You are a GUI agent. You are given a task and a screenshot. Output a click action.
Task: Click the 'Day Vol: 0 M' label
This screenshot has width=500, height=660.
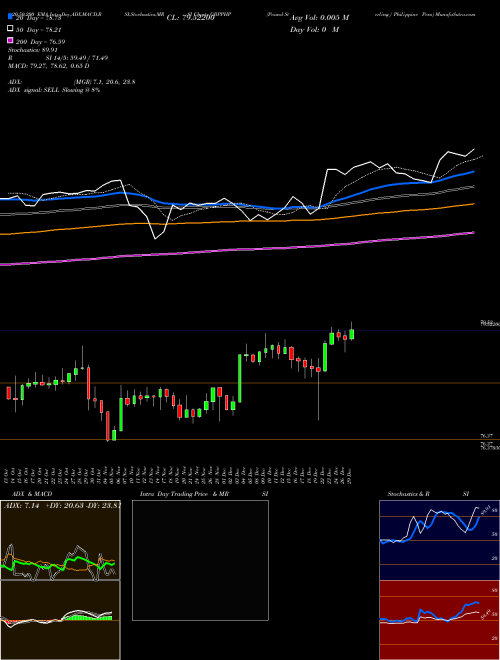[x=314, y=29]
